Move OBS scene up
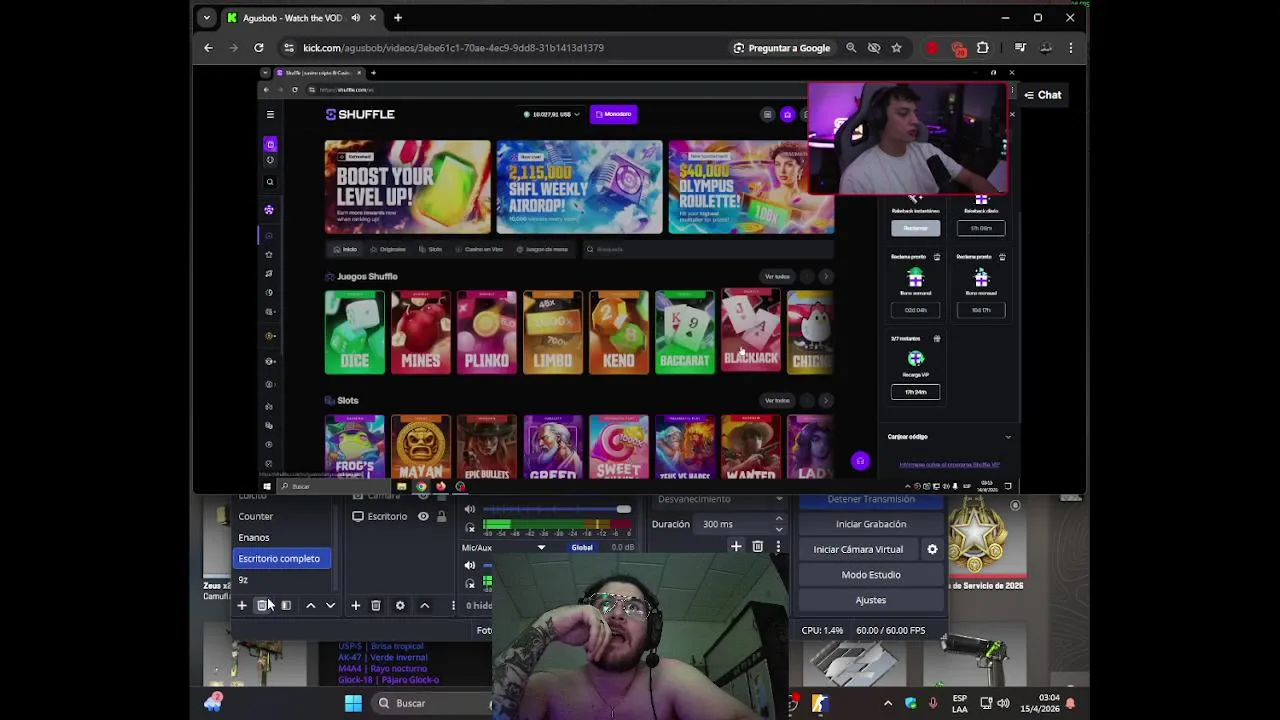1280x720 pixels. [310, 605]
